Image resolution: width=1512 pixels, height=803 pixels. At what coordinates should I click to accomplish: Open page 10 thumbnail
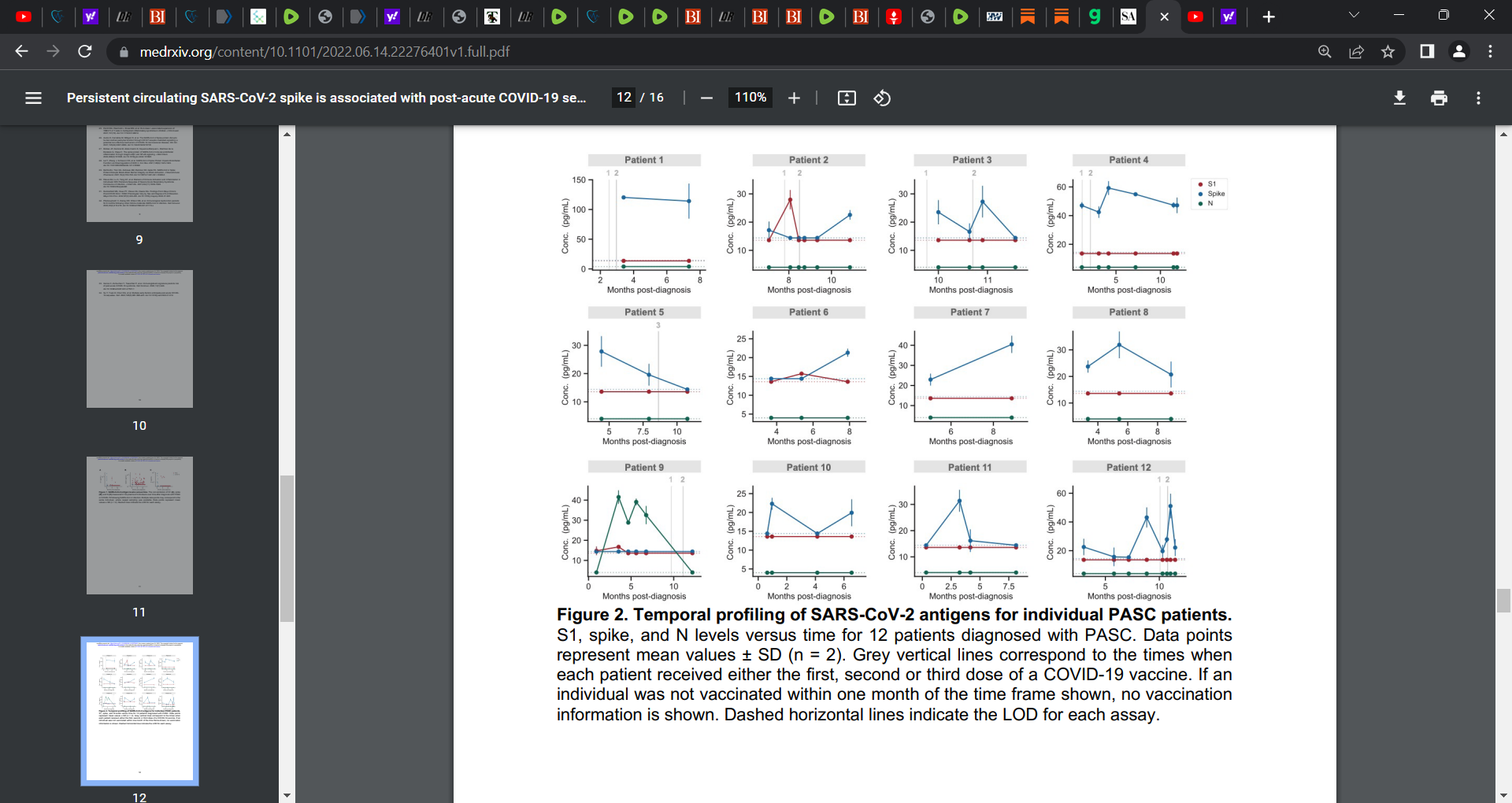pos(139,339)
